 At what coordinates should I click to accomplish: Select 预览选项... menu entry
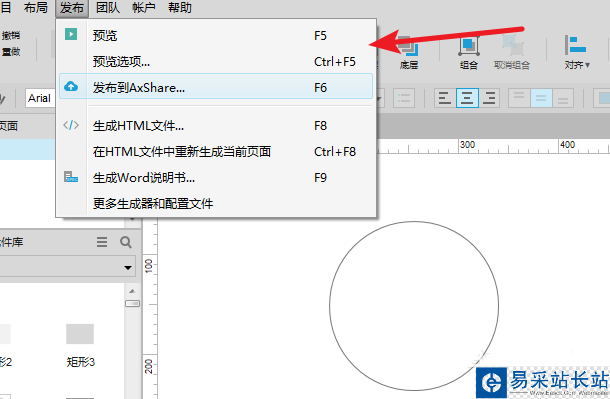[x=216, y=61]
